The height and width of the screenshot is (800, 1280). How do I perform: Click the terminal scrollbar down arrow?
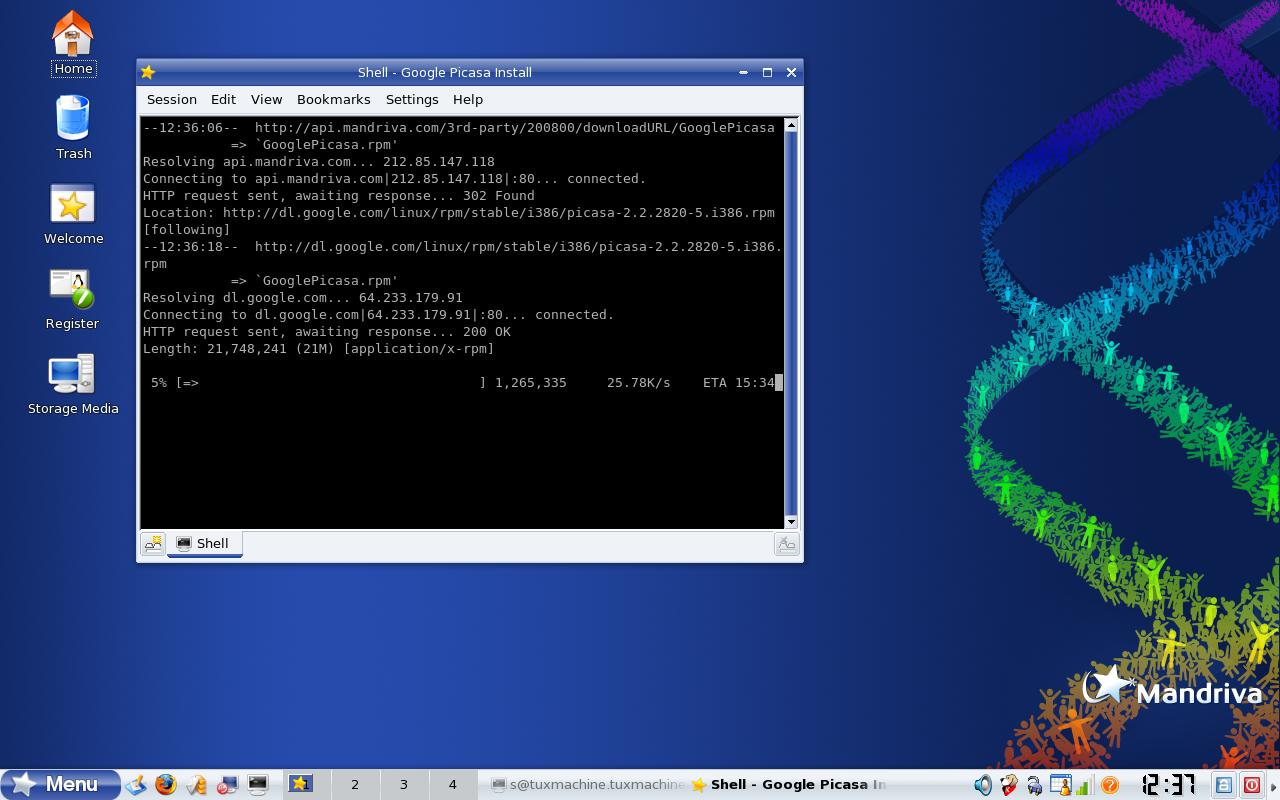point(791,521)
